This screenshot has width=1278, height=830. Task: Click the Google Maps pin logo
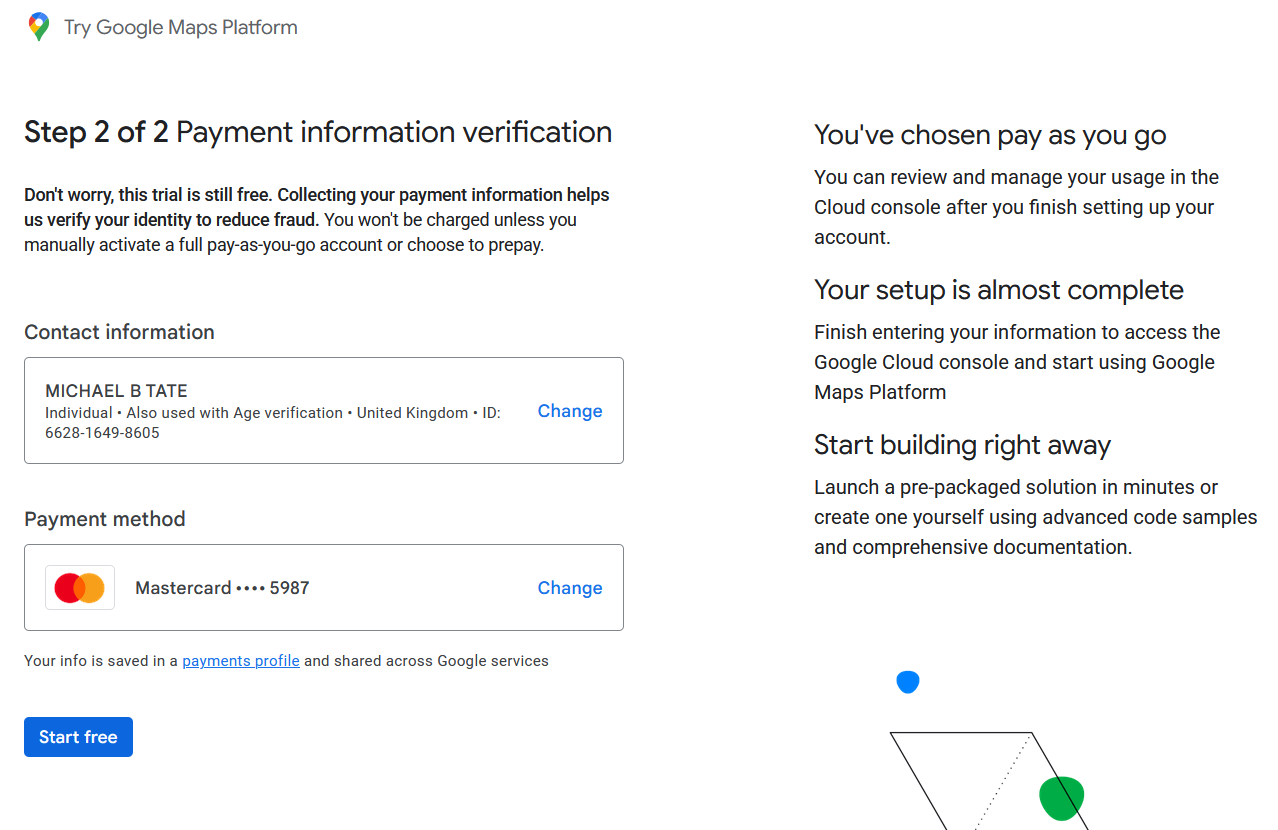click(x=37, y=26)
